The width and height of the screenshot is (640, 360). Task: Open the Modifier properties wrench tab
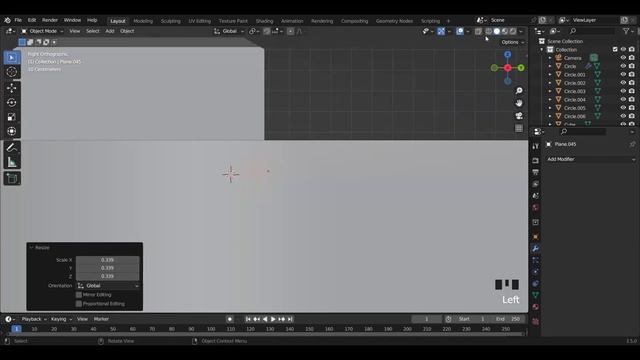(536, 249)
